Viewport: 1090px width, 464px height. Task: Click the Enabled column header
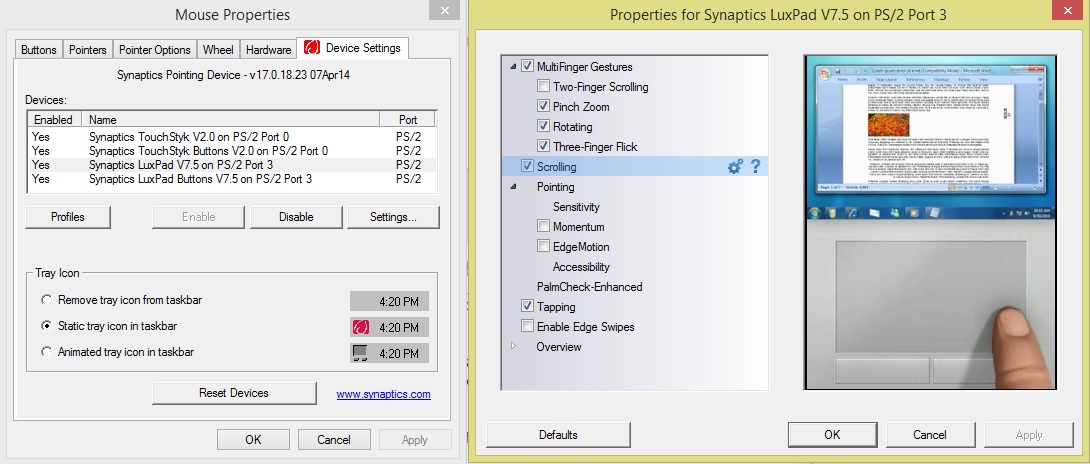[x=55, y=120]
